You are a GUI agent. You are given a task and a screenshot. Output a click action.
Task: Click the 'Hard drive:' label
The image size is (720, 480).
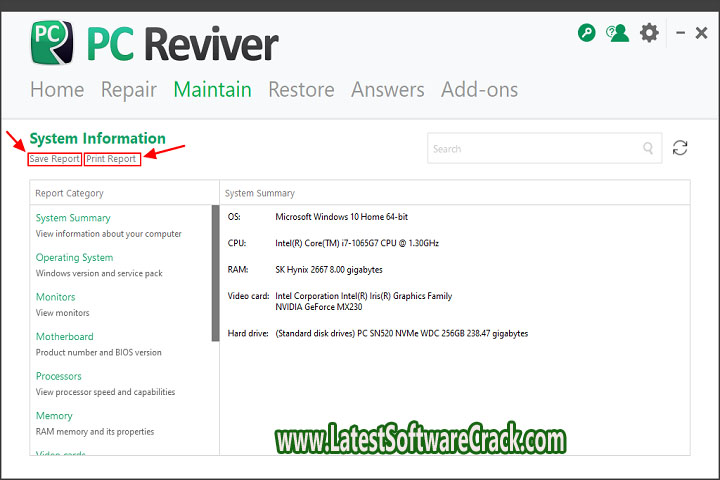pos(248,333)
